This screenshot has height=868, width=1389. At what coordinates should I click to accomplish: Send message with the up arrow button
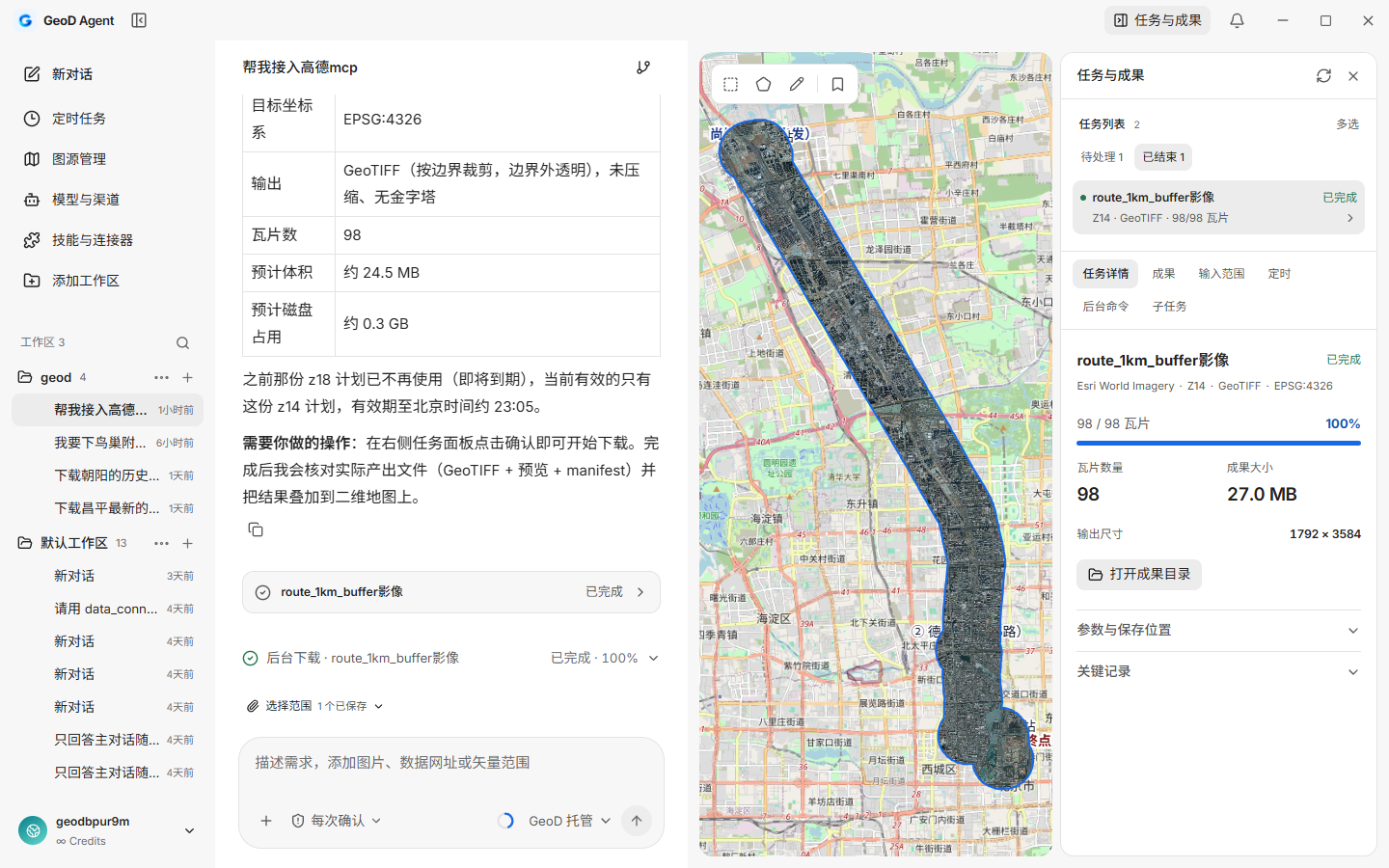click(637, 821)
